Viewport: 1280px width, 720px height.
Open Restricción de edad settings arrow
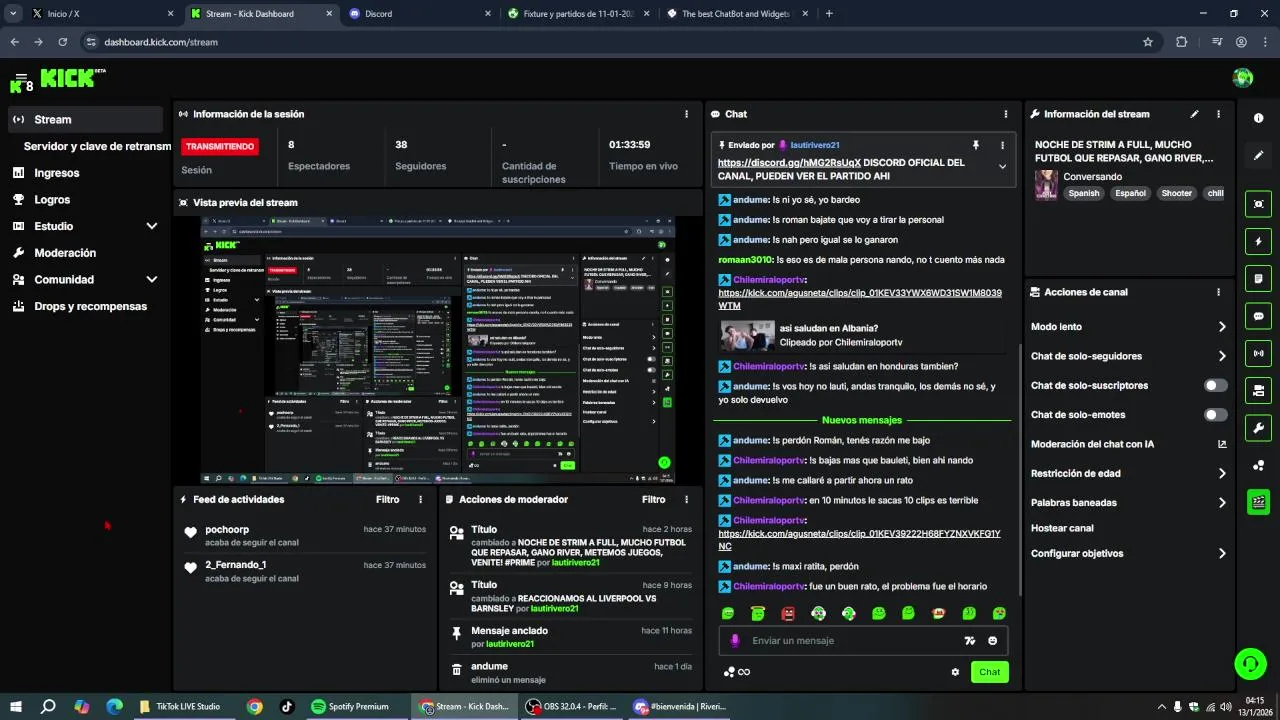(1222, 473)
